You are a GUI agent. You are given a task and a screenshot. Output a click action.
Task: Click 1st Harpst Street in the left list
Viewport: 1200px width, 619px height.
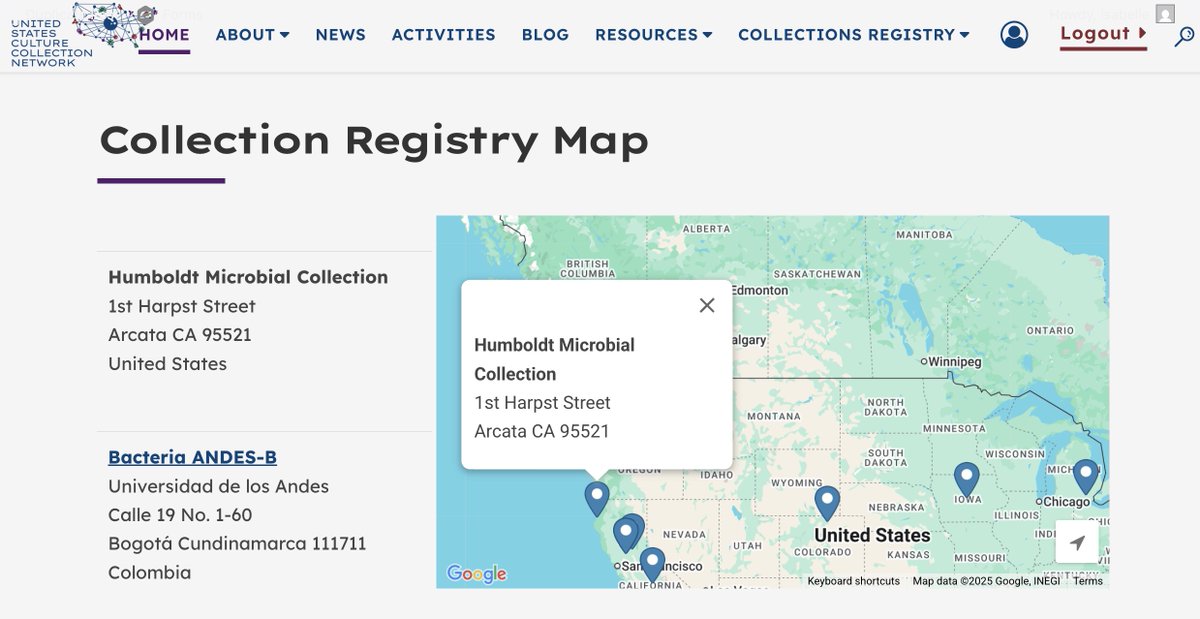click(182, 306)
